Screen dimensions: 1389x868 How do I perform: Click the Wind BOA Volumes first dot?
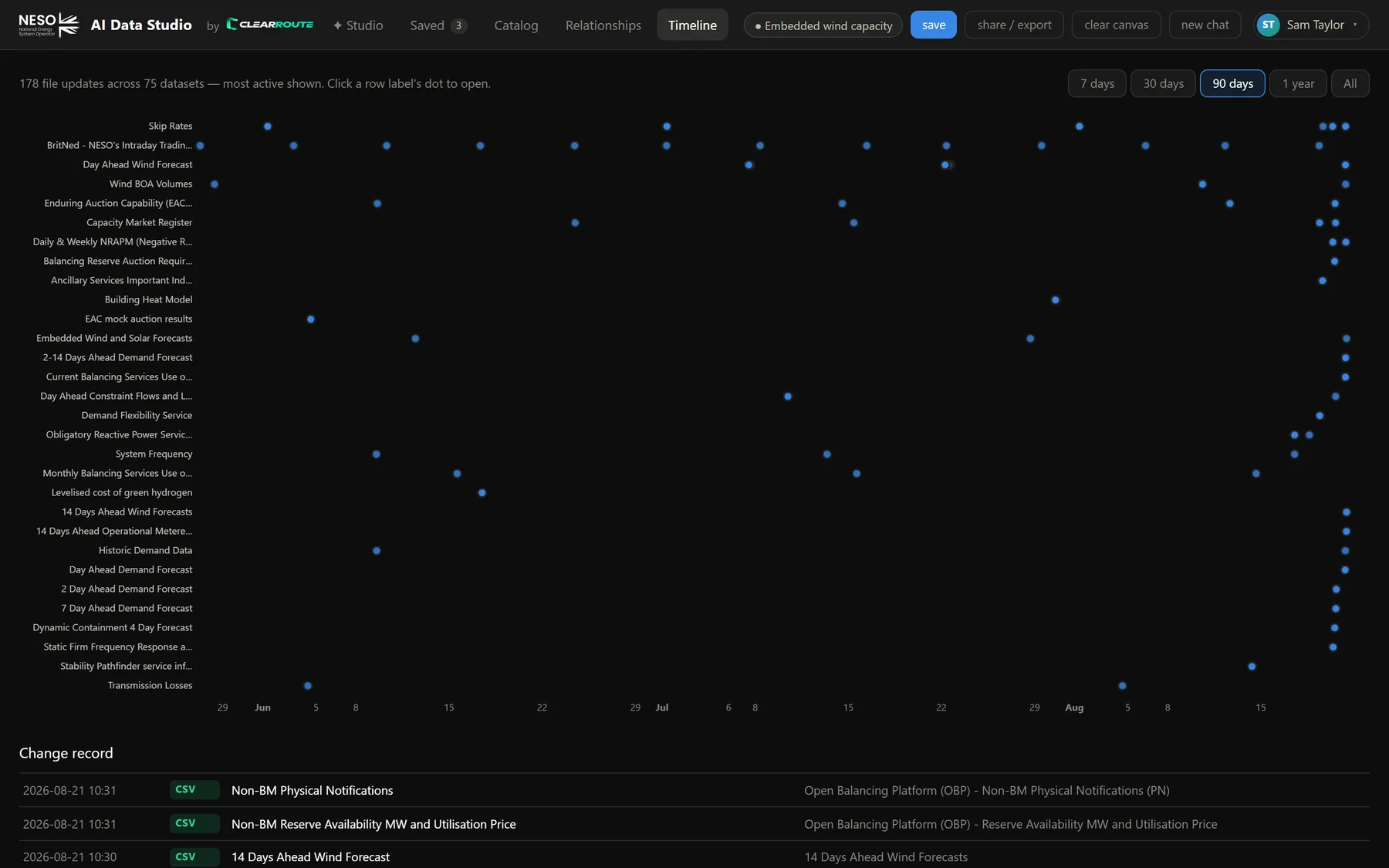point(215,184)
